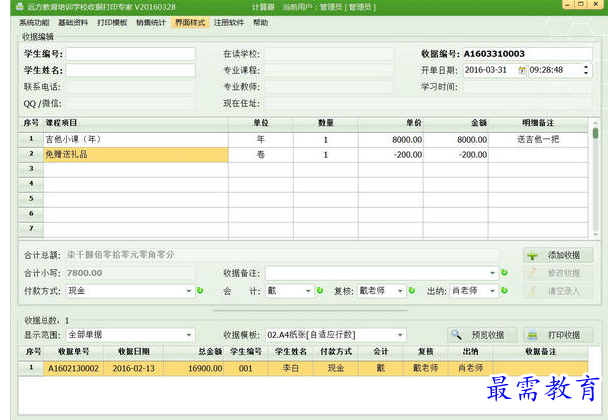Screen dimensions: 608x420
Task: Open the 注册软件 menu
Action: click(x=229, y=22)
